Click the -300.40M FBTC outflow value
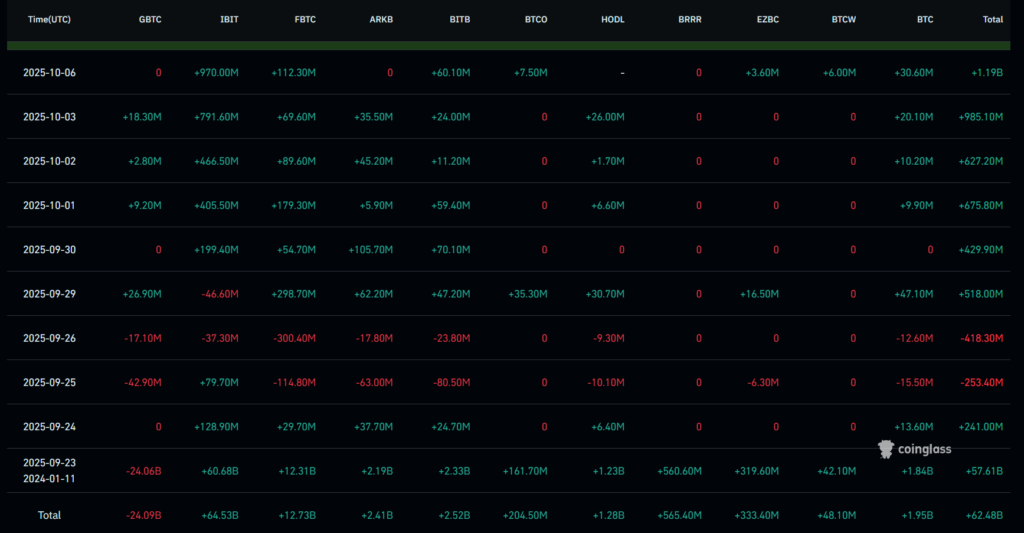Screen dimensions: 1024x533 click(x=293, y=338)
